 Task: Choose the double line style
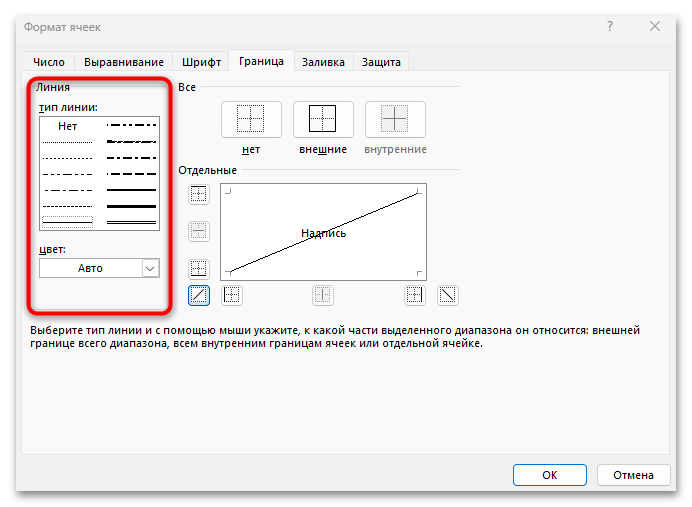point(132,220)
